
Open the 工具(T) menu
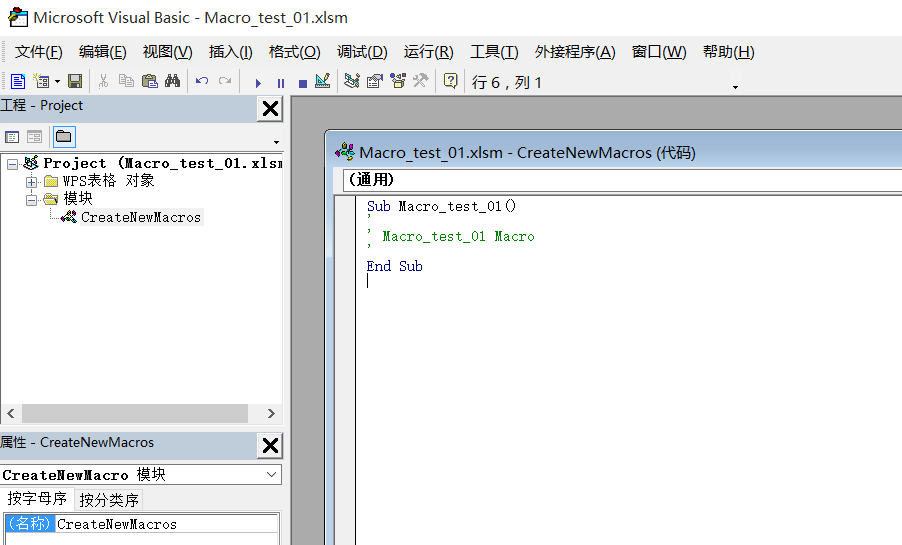point(494,52)
